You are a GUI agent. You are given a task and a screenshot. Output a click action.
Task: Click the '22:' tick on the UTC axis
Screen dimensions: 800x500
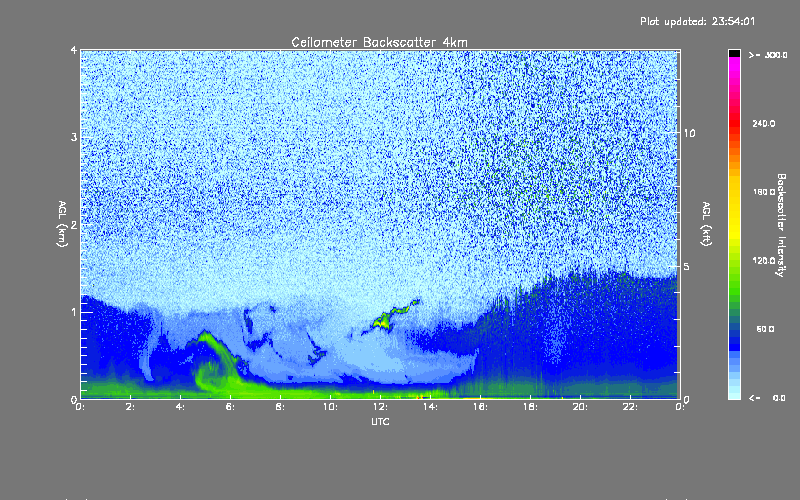point(630,407)
